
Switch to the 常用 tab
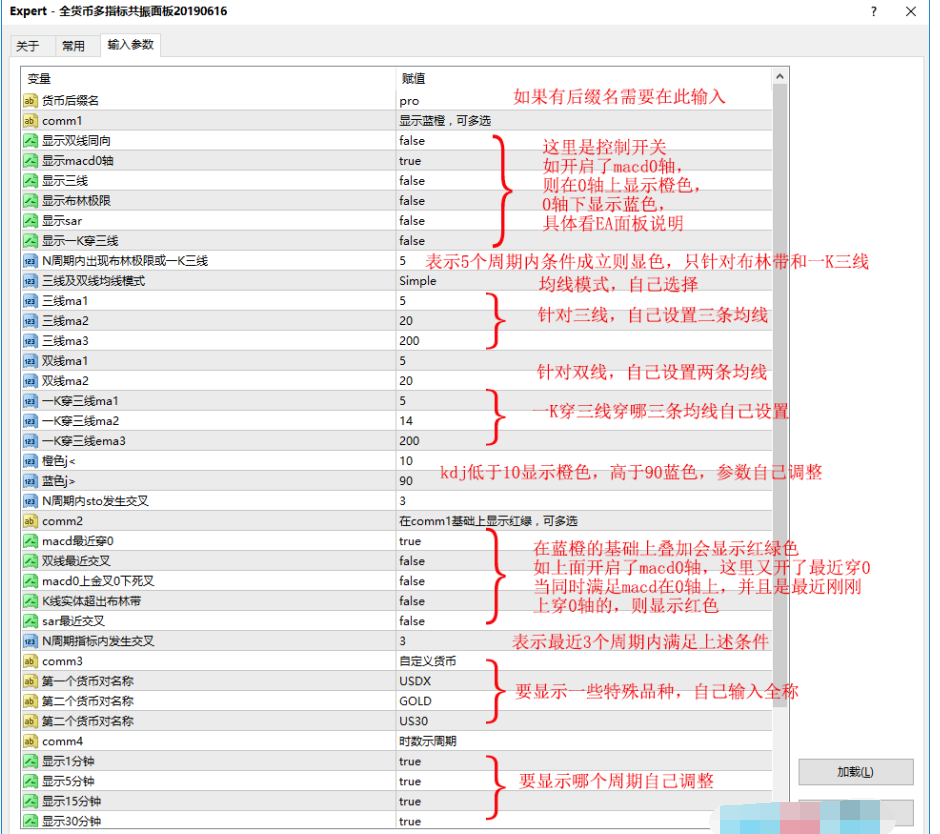[73, 46]
